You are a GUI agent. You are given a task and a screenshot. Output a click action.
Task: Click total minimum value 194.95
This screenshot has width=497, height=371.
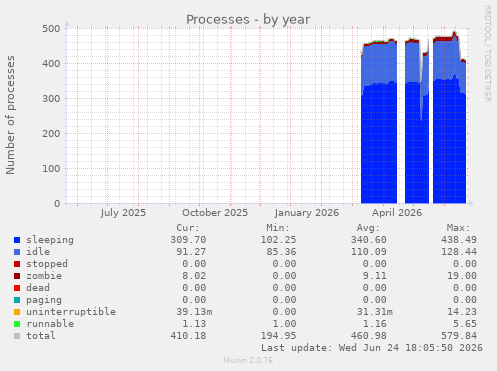(278, 336)
